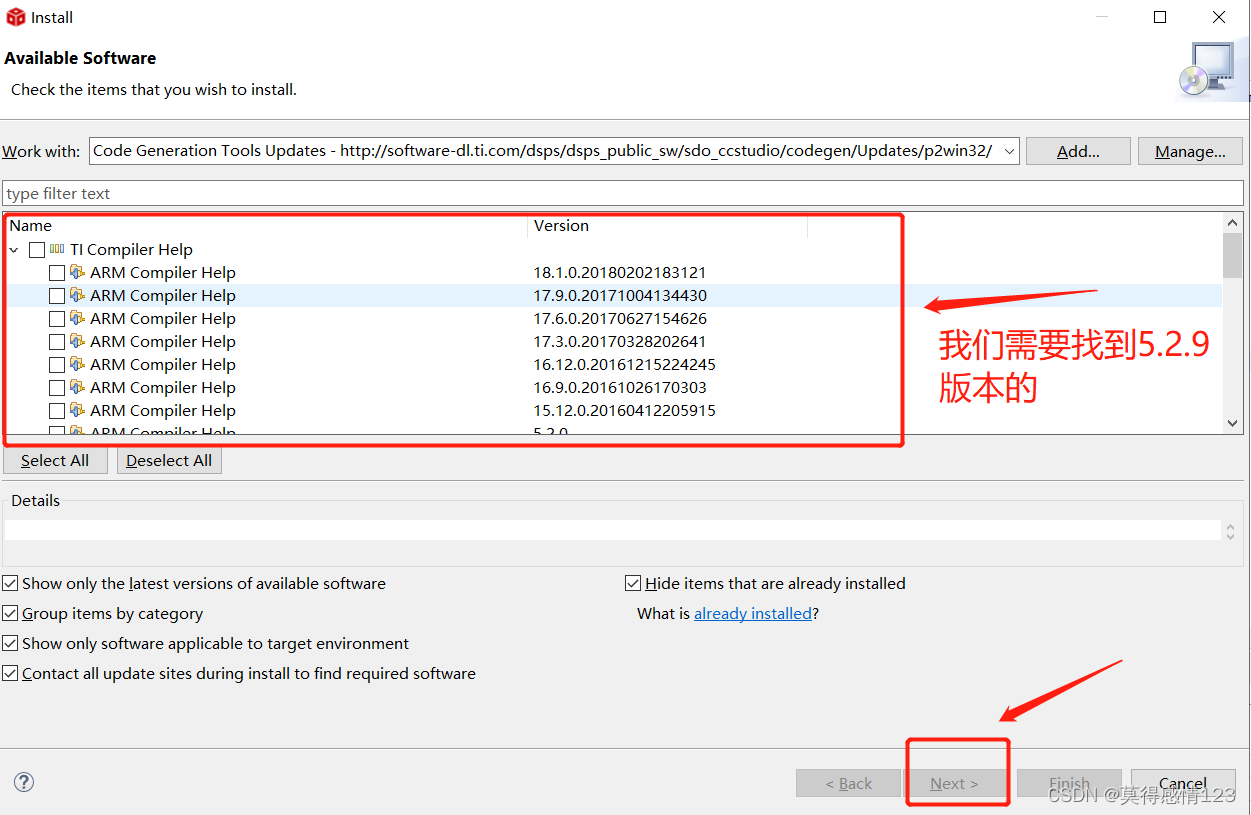Check ARM Compiler Help version 16.12.0

57,365
